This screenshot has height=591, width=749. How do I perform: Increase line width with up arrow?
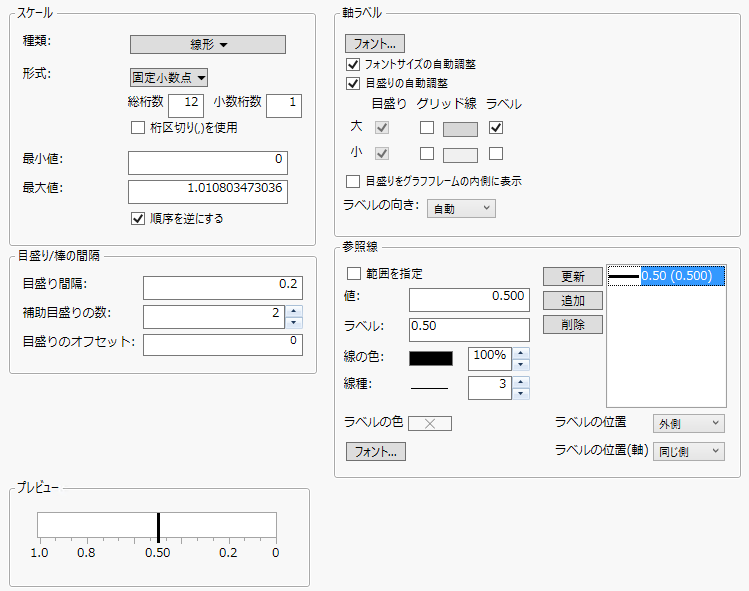[521, 382]
